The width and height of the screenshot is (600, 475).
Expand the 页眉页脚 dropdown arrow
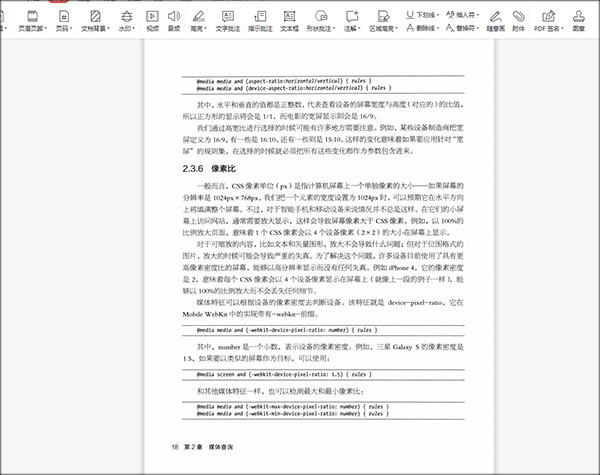tap(46, 29)
